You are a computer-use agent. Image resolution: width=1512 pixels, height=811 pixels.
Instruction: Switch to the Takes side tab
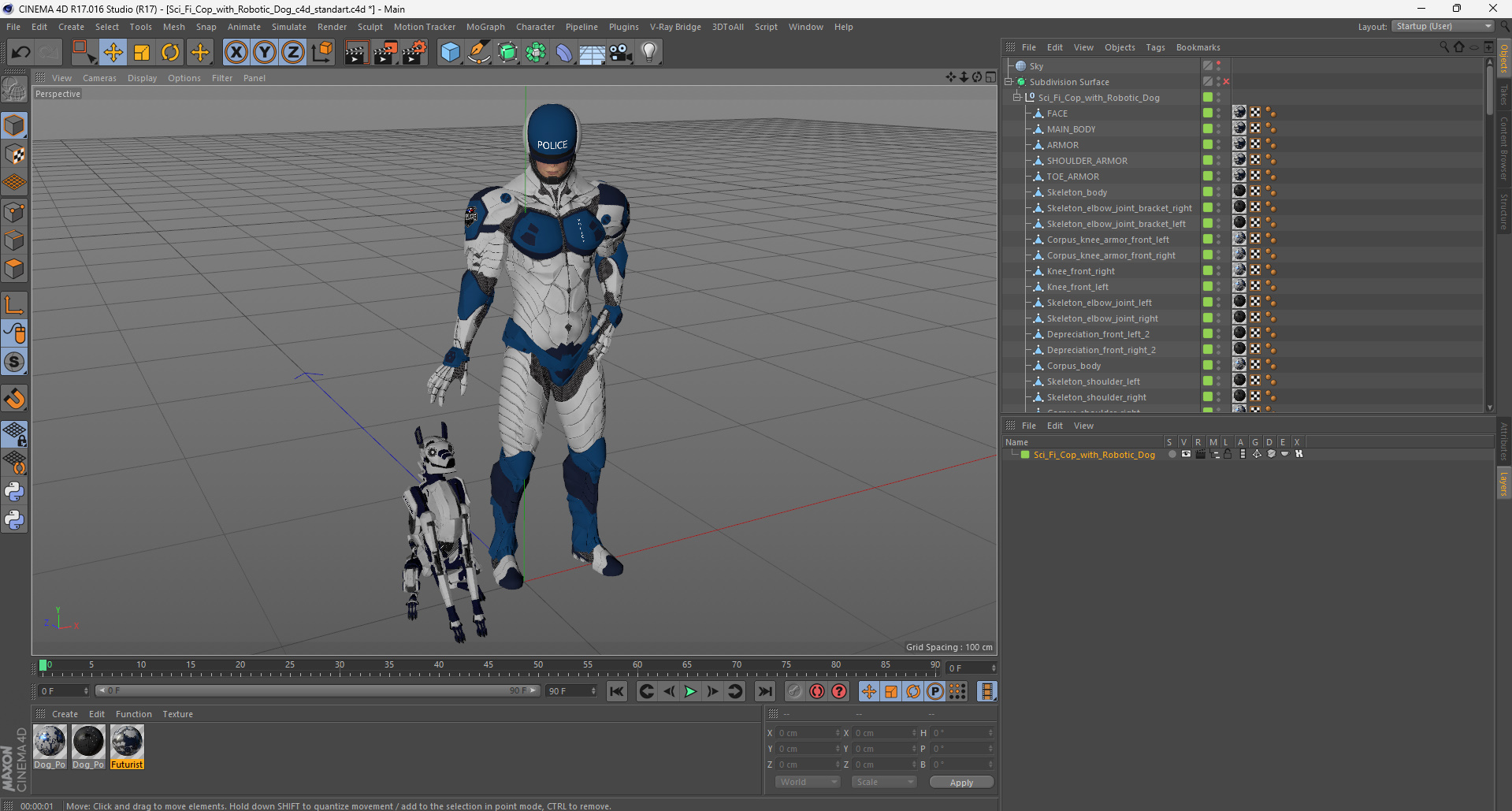[1503, 95]
